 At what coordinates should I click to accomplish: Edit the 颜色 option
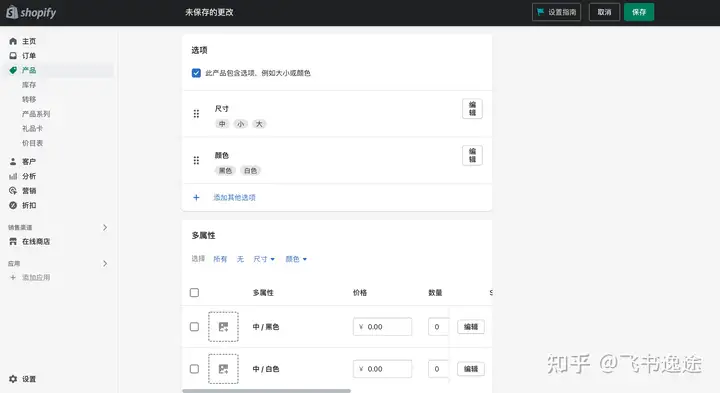tap(472, 155)
